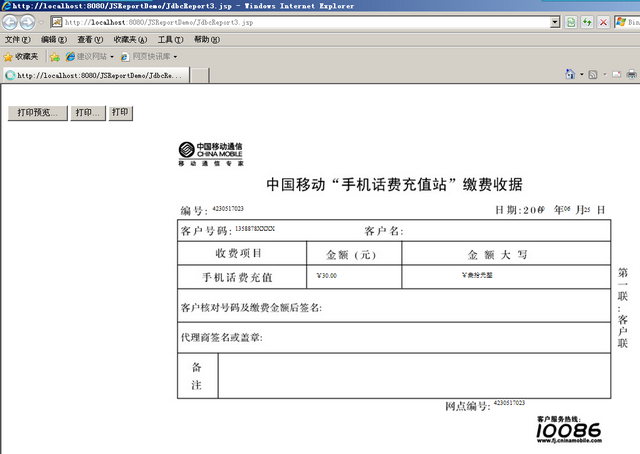Open the 查看(V) menu
This screenshot has width=640, height=454.
[90, 40]
